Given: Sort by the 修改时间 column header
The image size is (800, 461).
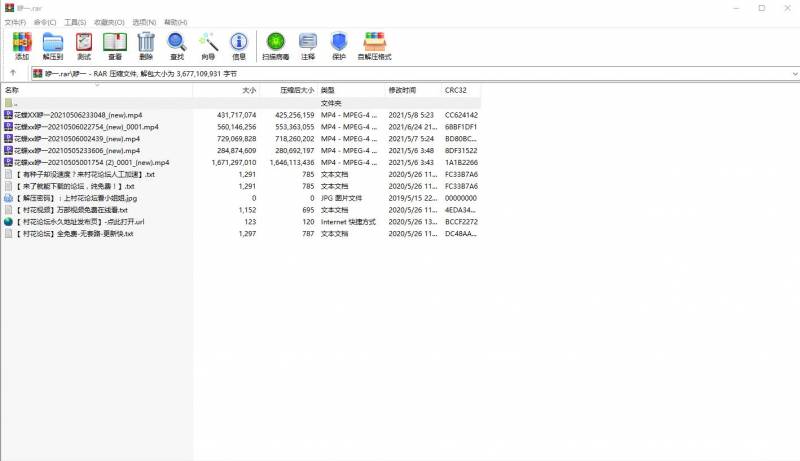Looking at the screenshot, I should coord(401,90).
